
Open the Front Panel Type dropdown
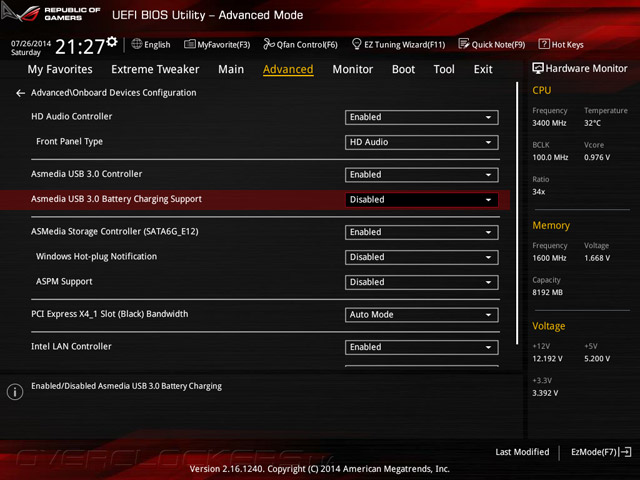tap(422, 142)
